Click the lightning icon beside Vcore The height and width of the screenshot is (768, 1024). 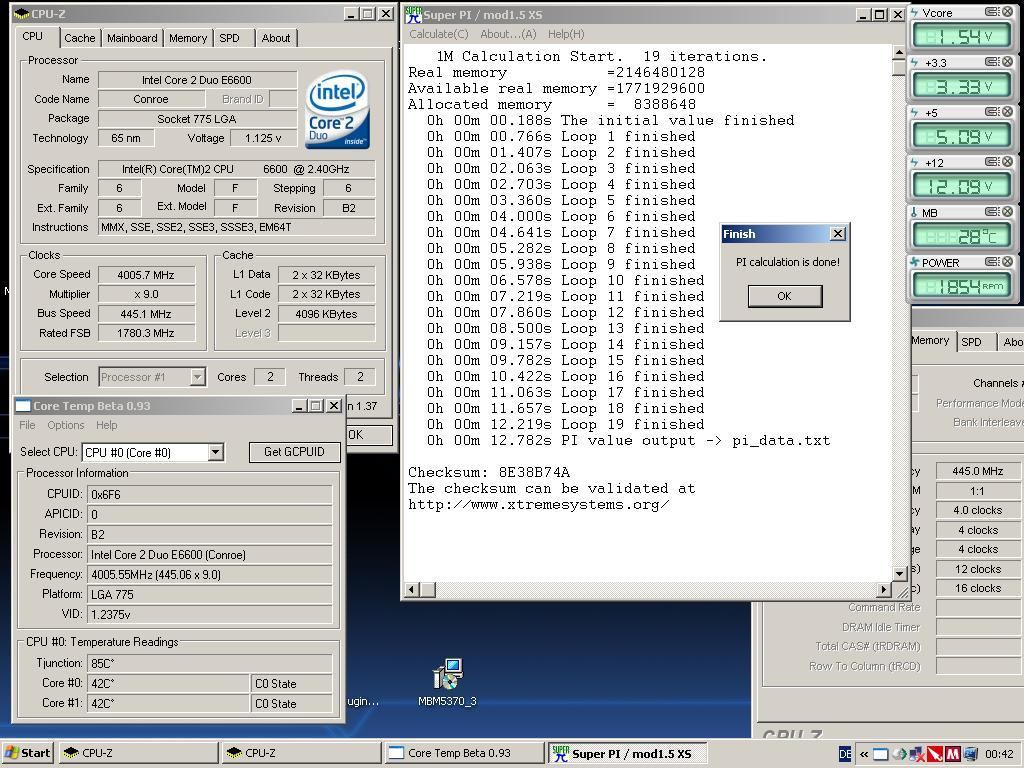[x=914, y=12]
